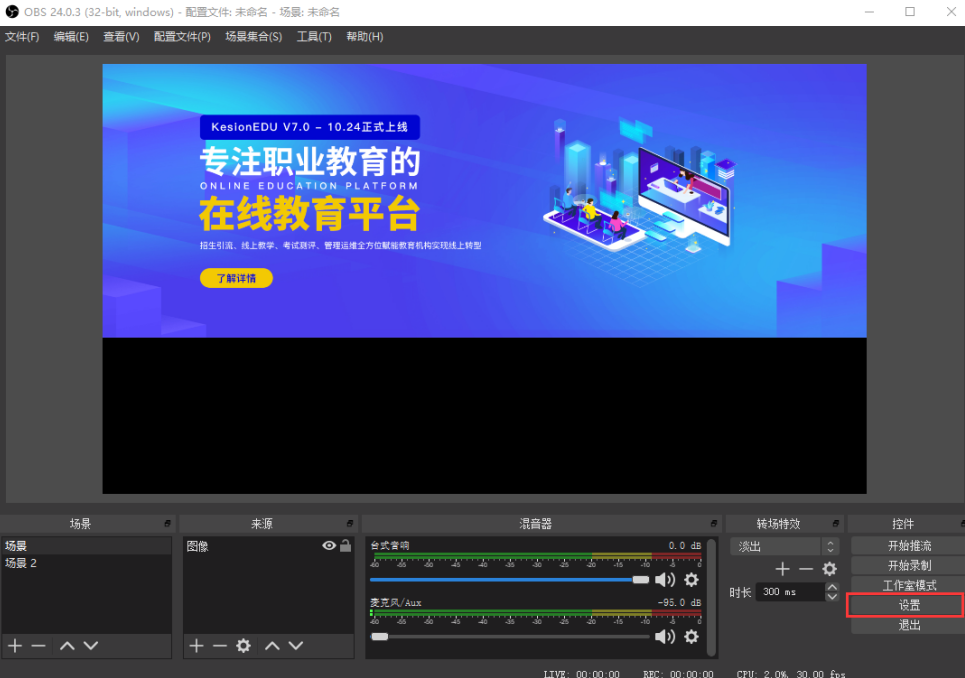Mute the 台式音响 speaker icon
Screen dimensions: 965x678
coord(665,579)
